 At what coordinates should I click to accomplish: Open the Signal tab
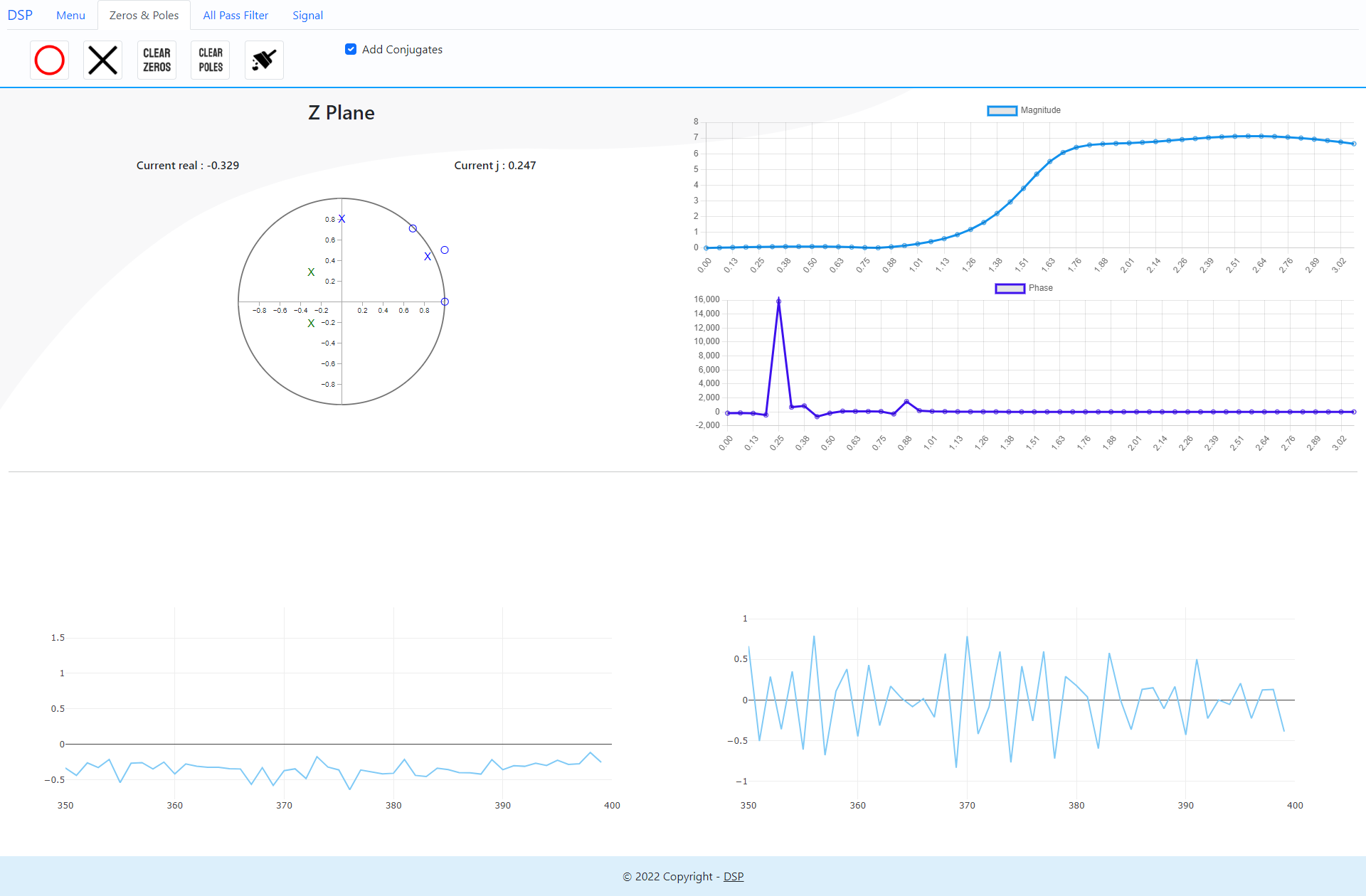307,15
